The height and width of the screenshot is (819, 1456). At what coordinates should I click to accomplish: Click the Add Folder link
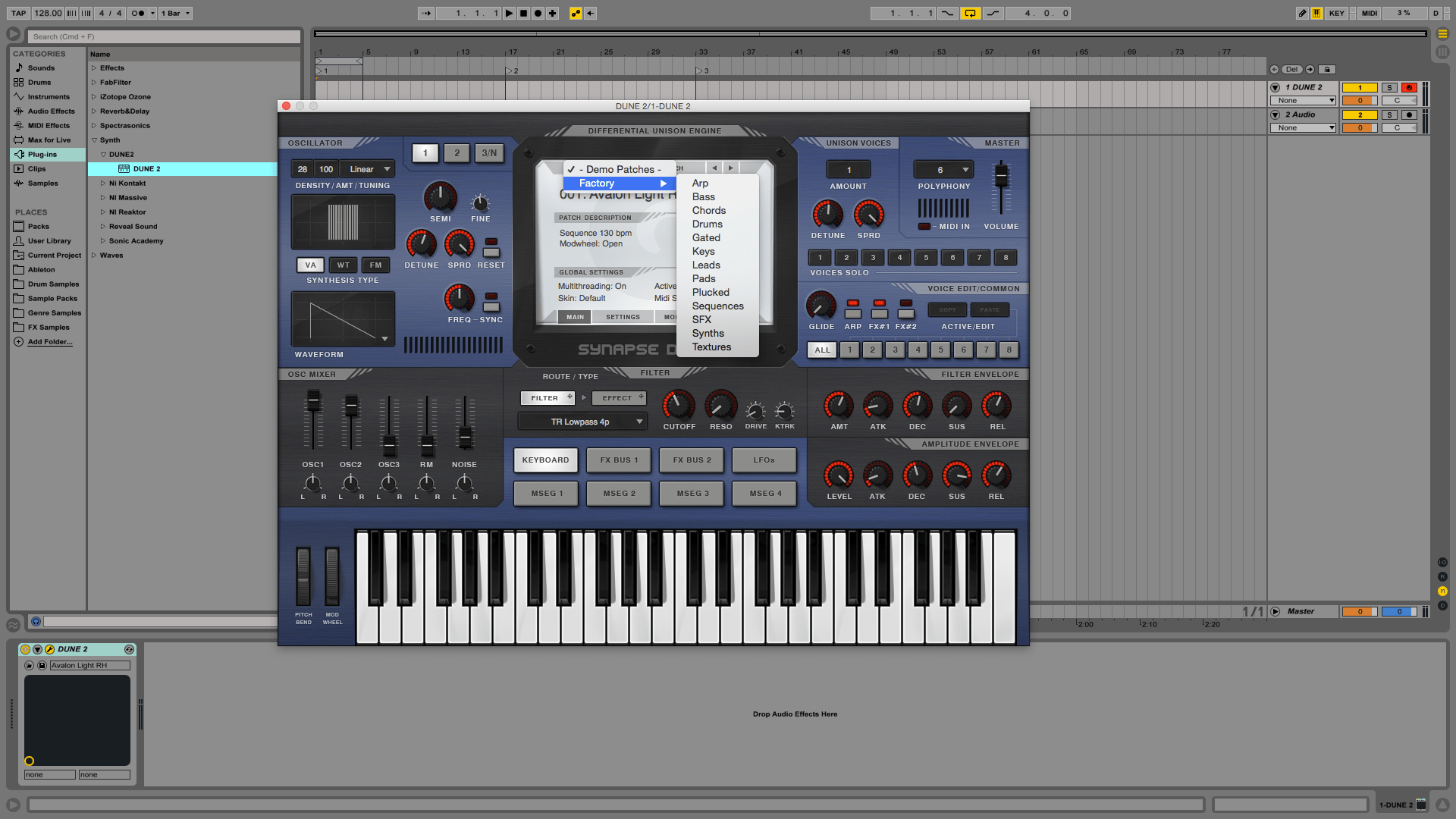pyautogui.click(x=50, y=342)
